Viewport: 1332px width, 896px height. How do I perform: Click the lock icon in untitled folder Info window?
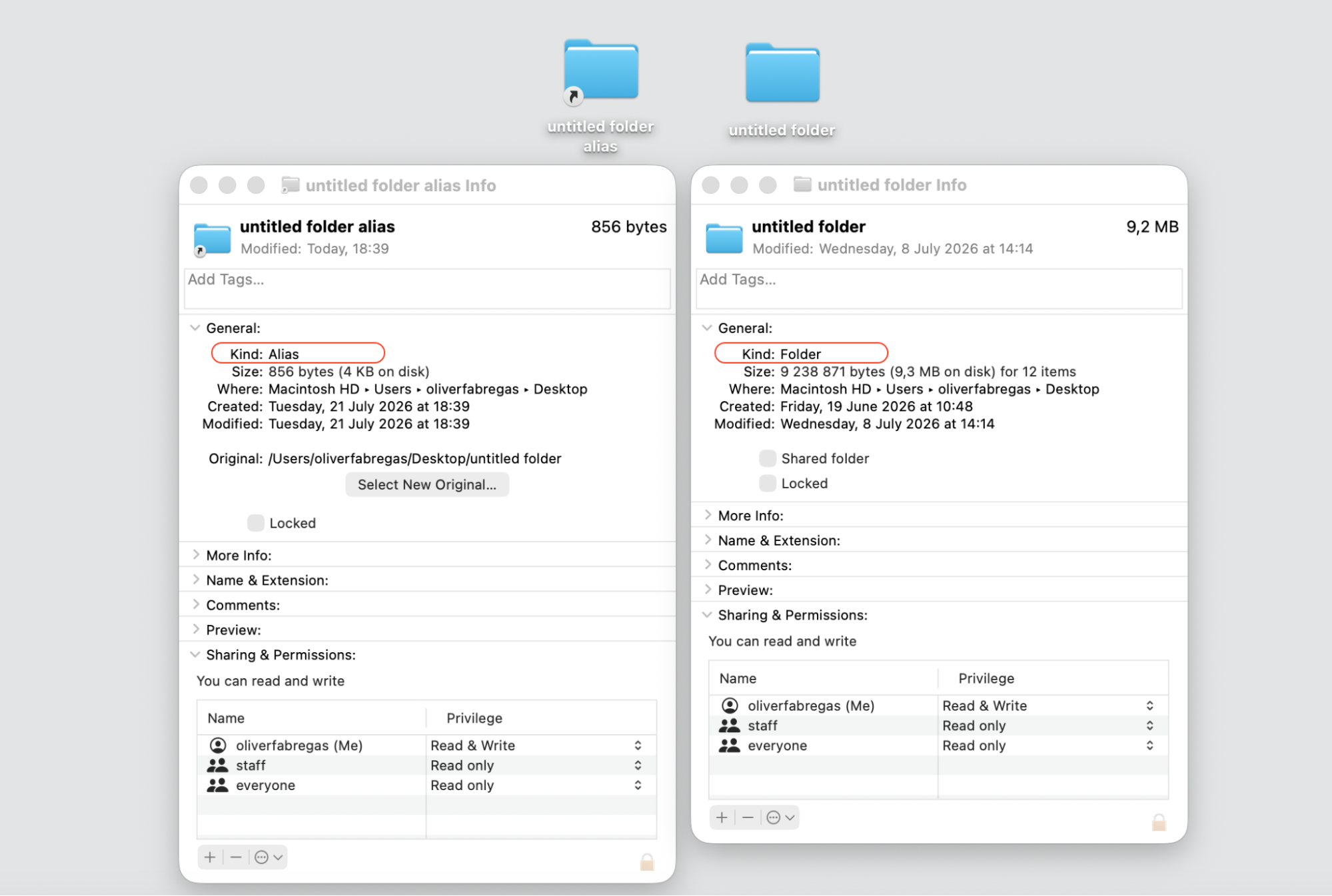(1159, 822)
